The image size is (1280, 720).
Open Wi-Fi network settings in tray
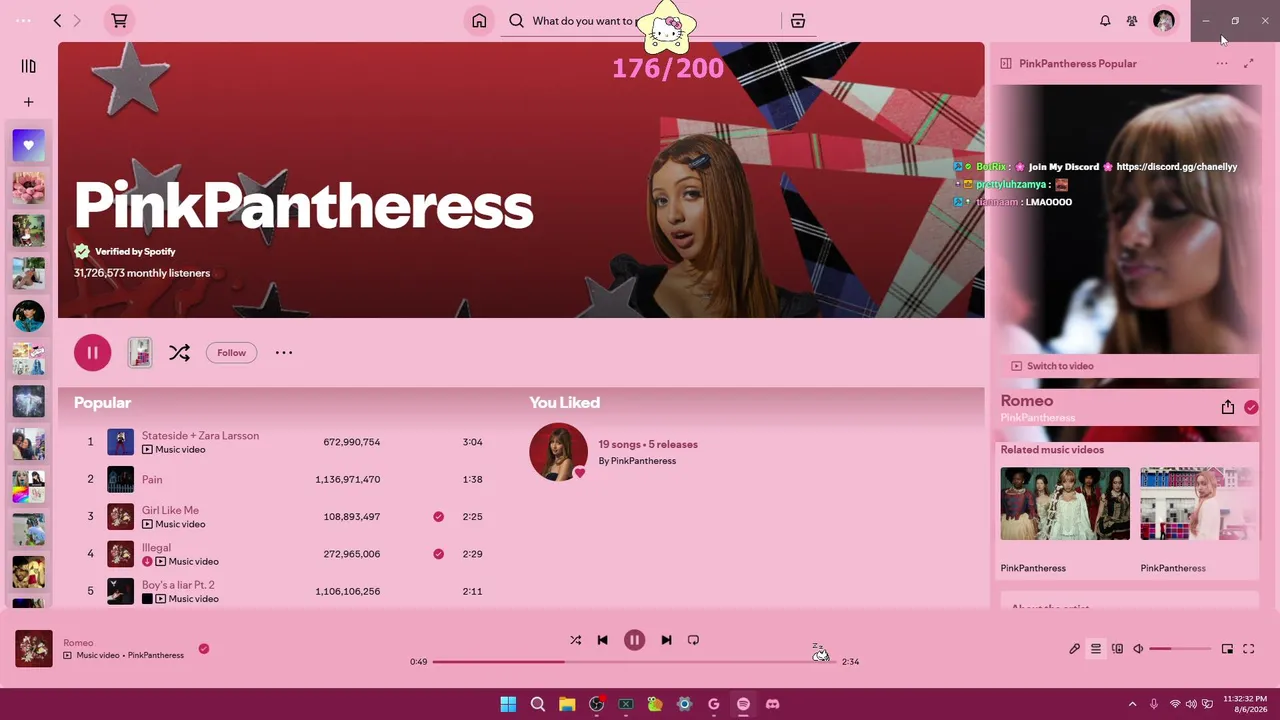coord(1175,704)
